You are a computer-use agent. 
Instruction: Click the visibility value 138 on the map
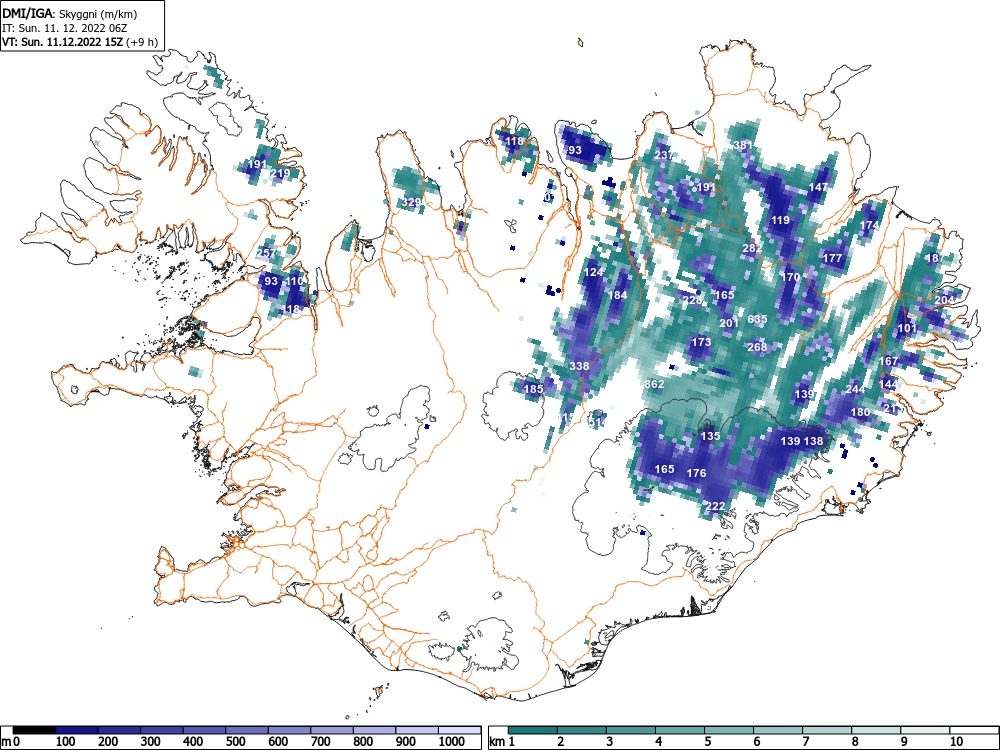point(813,441)
